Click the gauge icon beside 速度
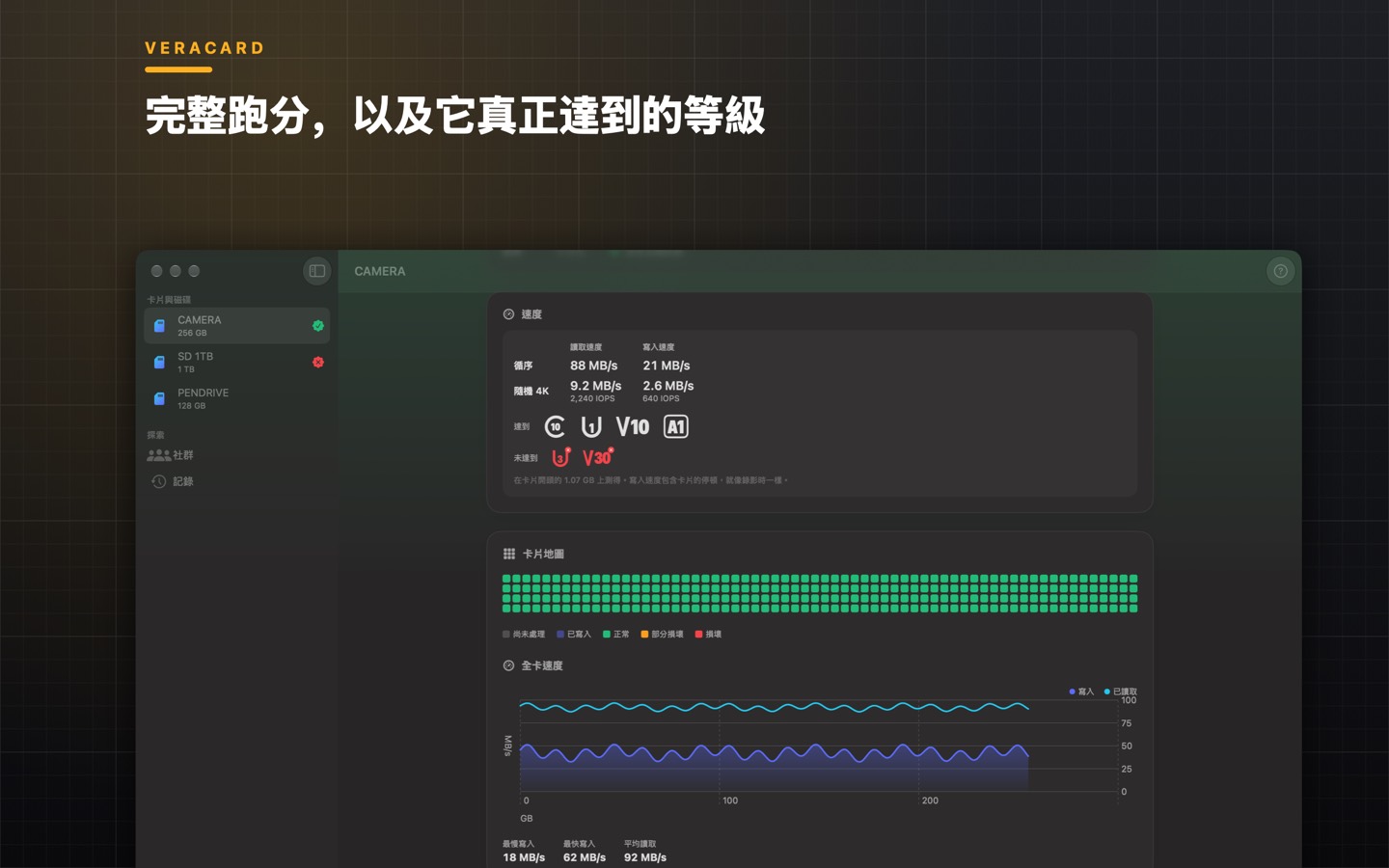This screenshot has width=1389, height=868. 508,314
